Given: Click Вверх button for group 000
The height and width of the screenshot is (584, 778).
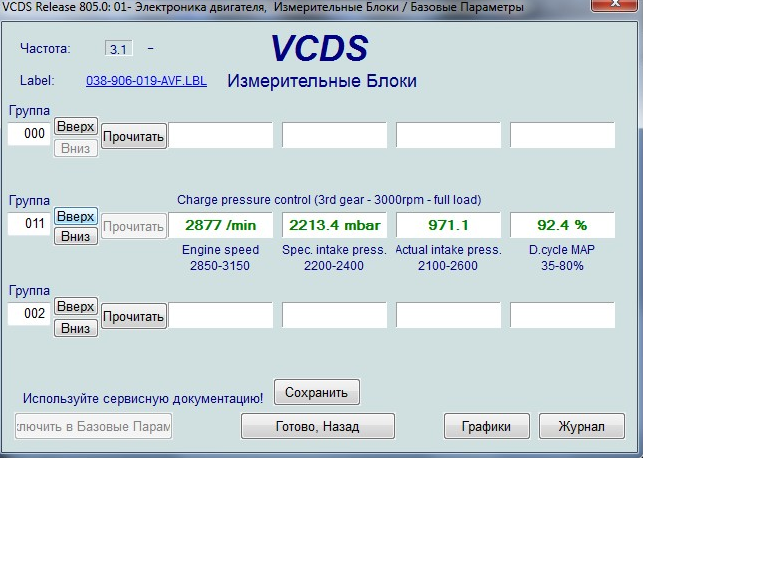Looking at the screenshot, I should [x=75, y=127].
